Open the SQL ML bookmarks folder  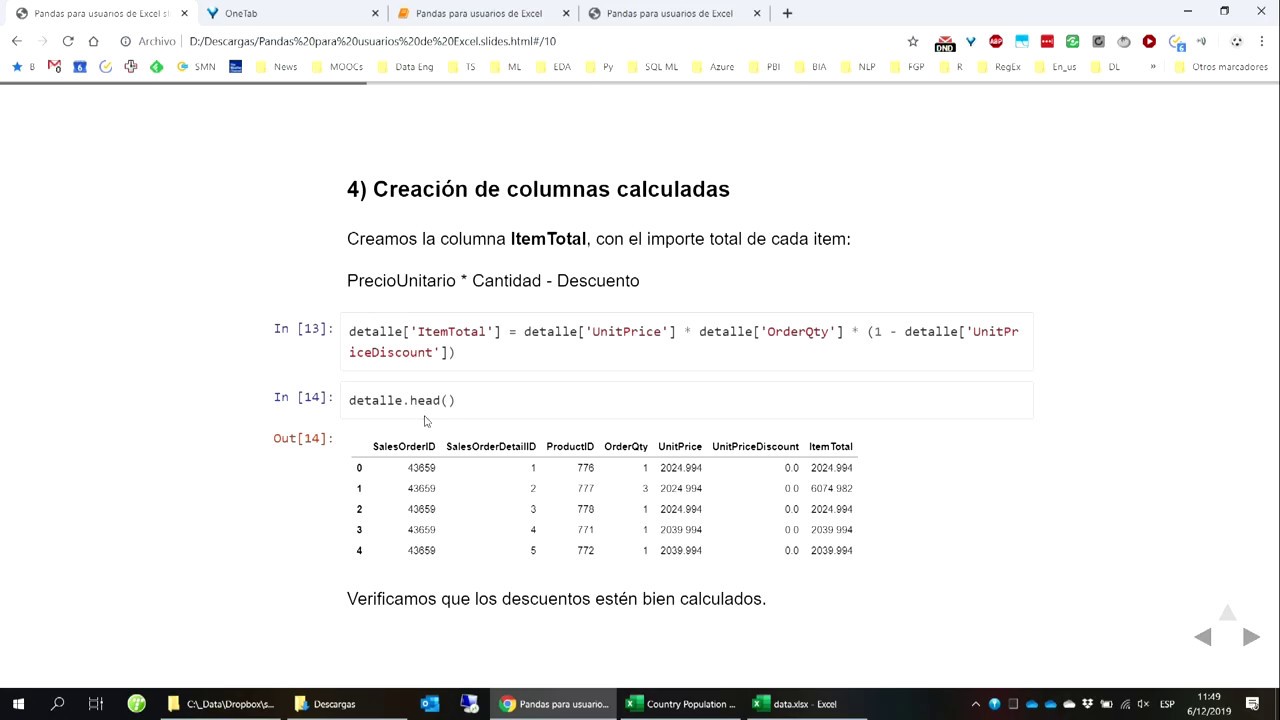(653, 67)
